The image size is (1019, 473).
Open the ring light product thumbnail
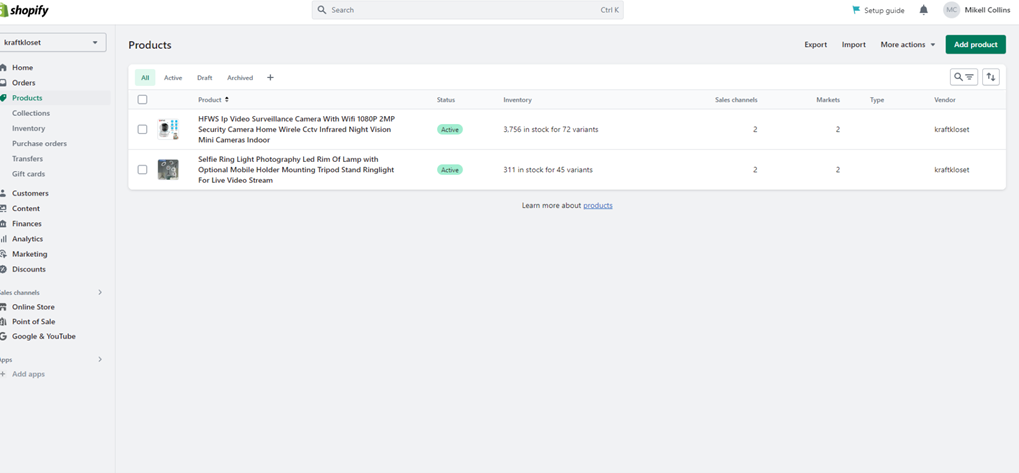[168, 170]
